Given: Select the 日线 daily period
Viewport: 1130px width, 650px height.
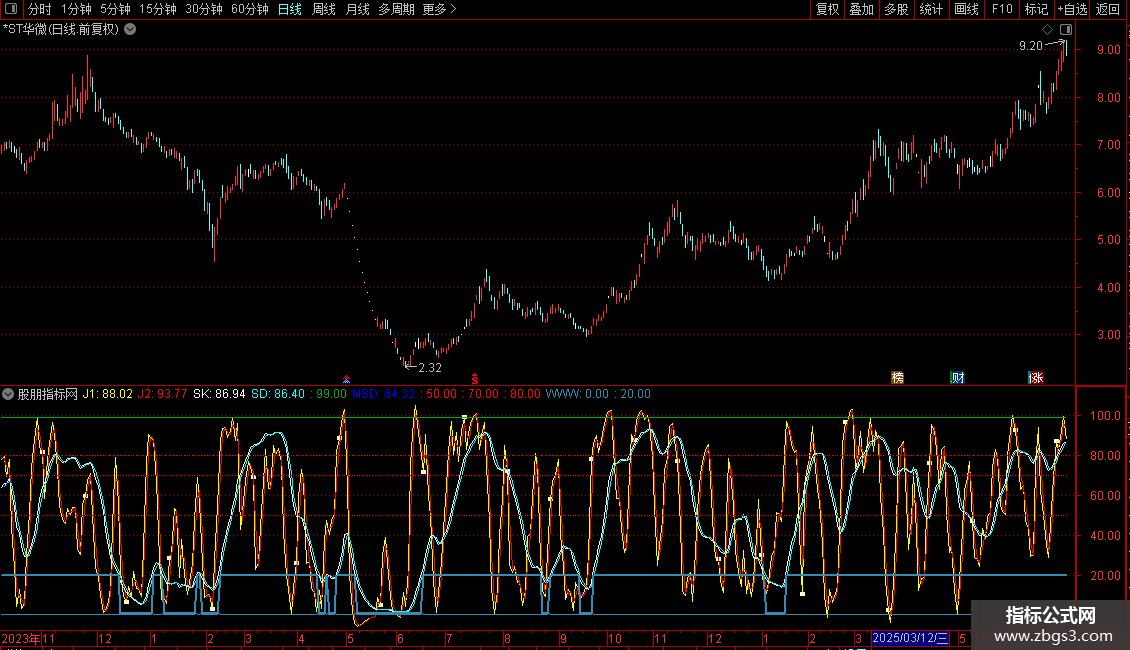Looking at the screenshot, I should [290, 9].
